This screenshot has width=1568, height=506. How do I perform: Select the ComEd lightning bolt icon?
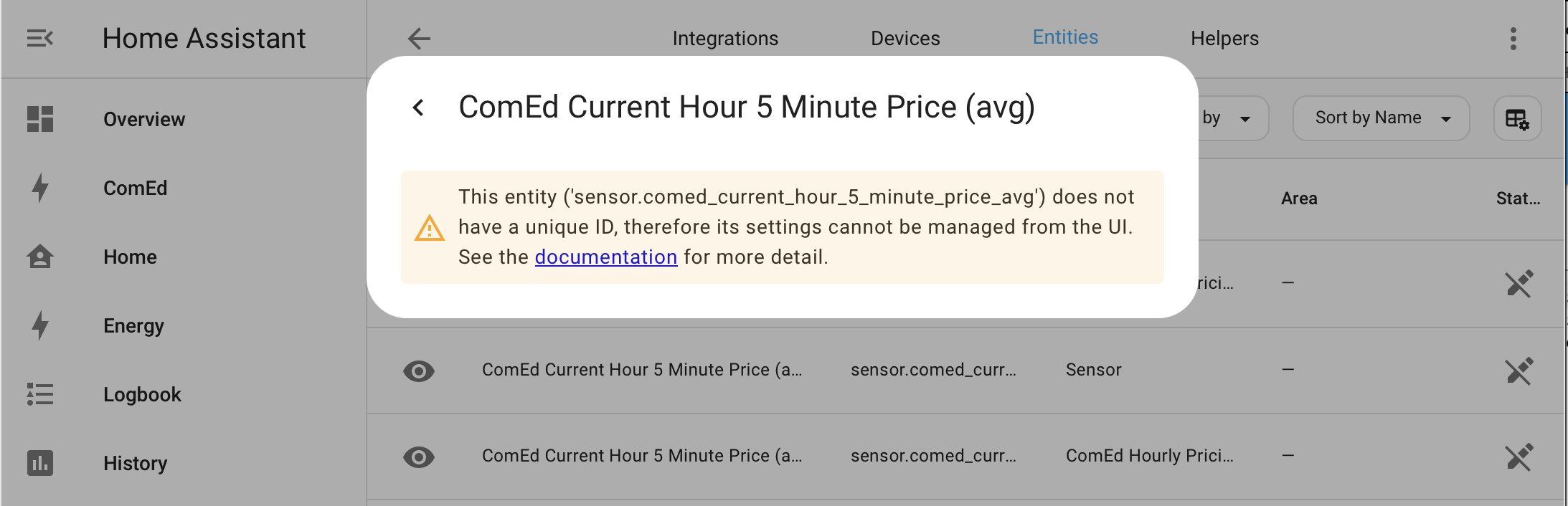click(40, 188)
